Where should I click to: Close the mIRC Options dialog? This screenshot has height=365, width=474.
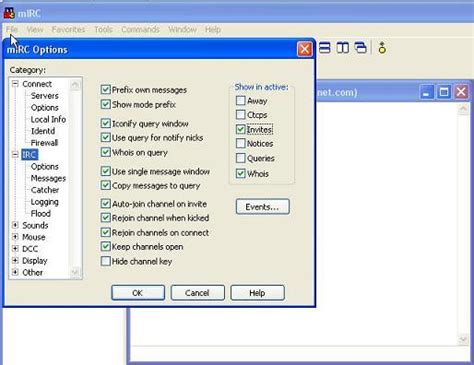304,49
